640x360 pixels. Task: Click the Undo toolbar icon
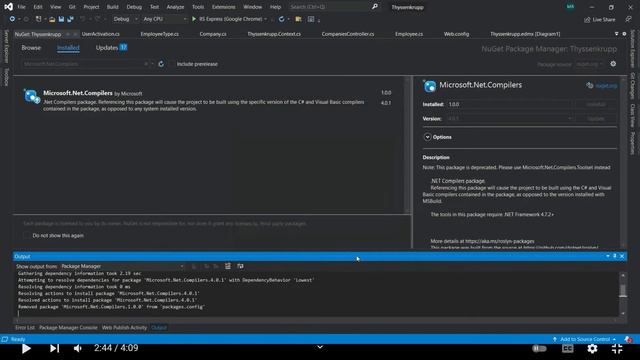[83, 19]
